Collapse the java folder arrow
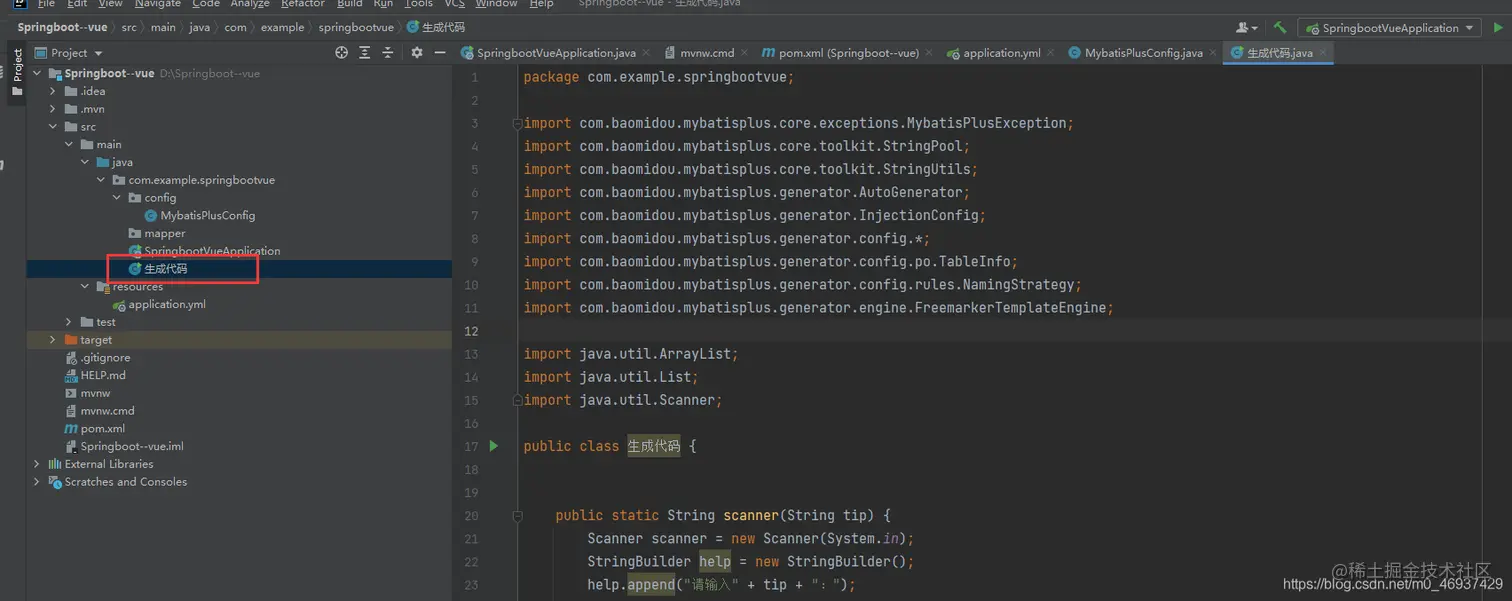Viewport: 1512px width, 601px height. click(86, 162)
